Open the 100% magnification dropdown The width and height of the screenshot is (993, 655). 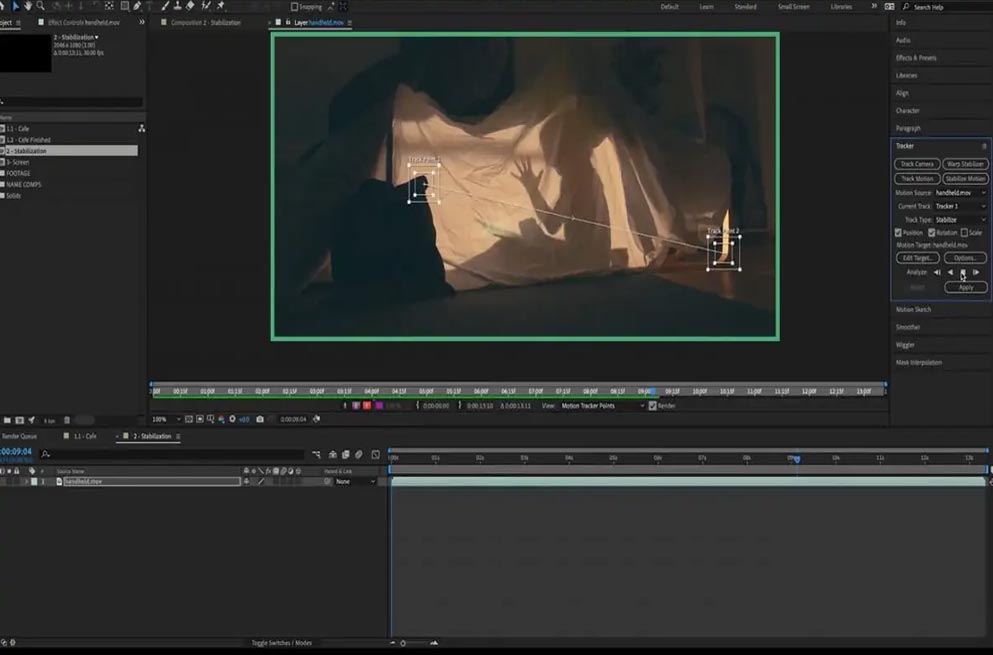point(167,419)
